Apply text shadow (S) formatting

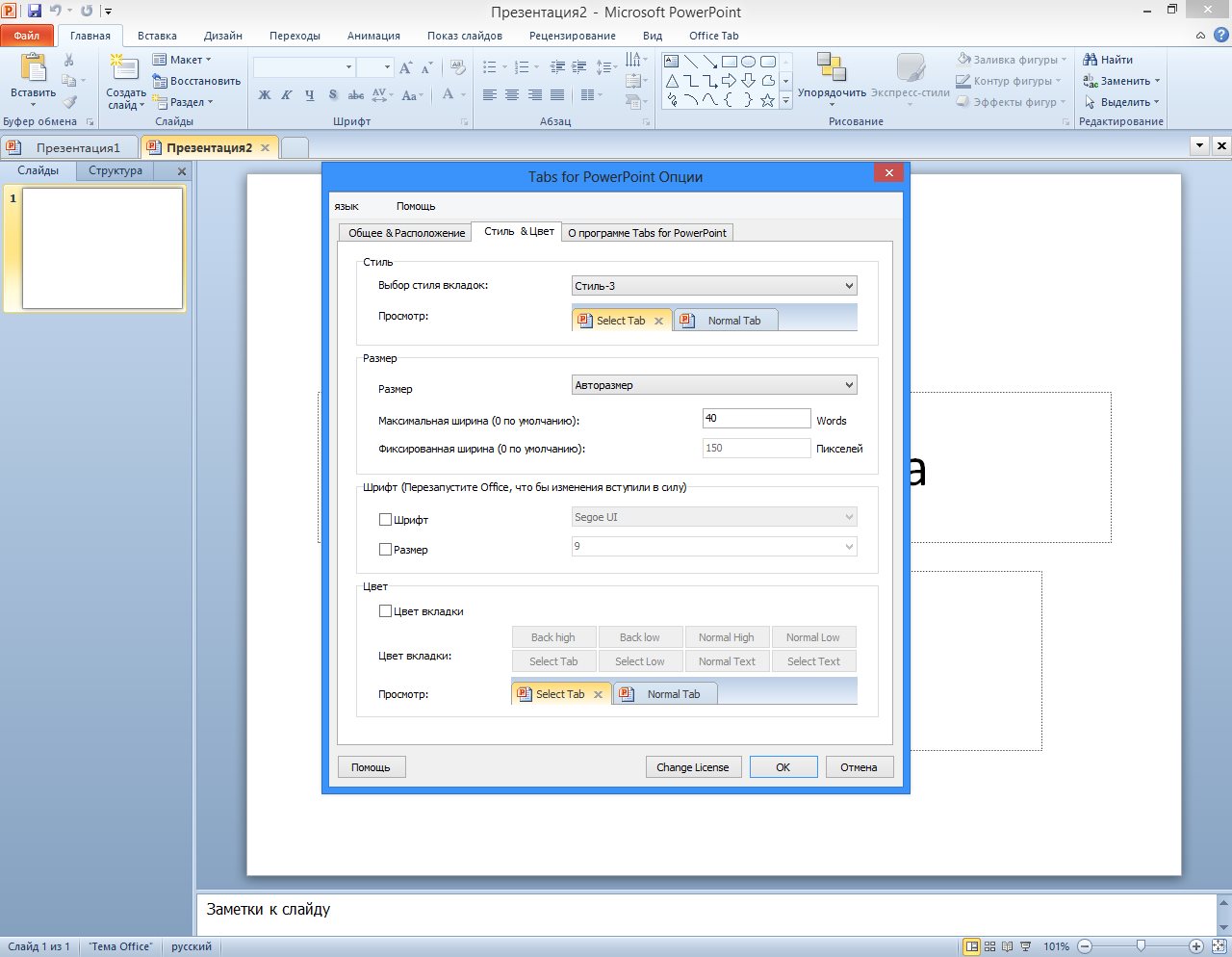point(333,95)
